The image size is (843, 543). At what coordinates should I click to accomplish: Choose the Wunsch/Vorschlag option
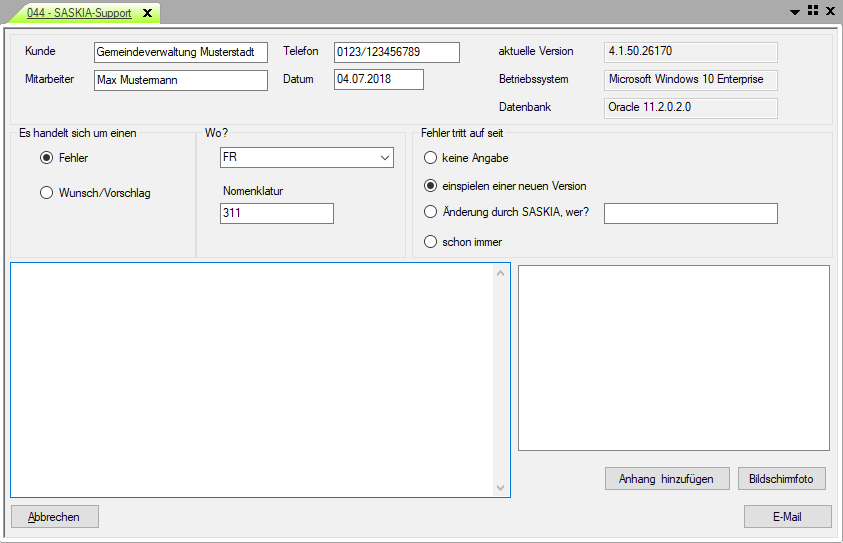point(46,193)
